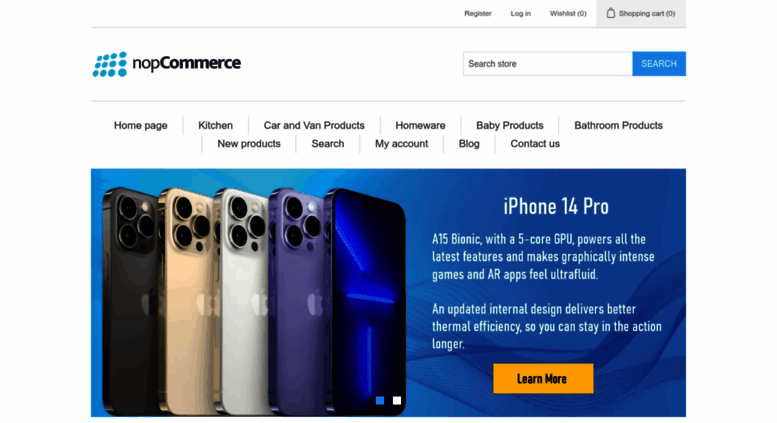The image size is (777, 423).
Task: Open the Contact us page
Action: click(535, 144)
